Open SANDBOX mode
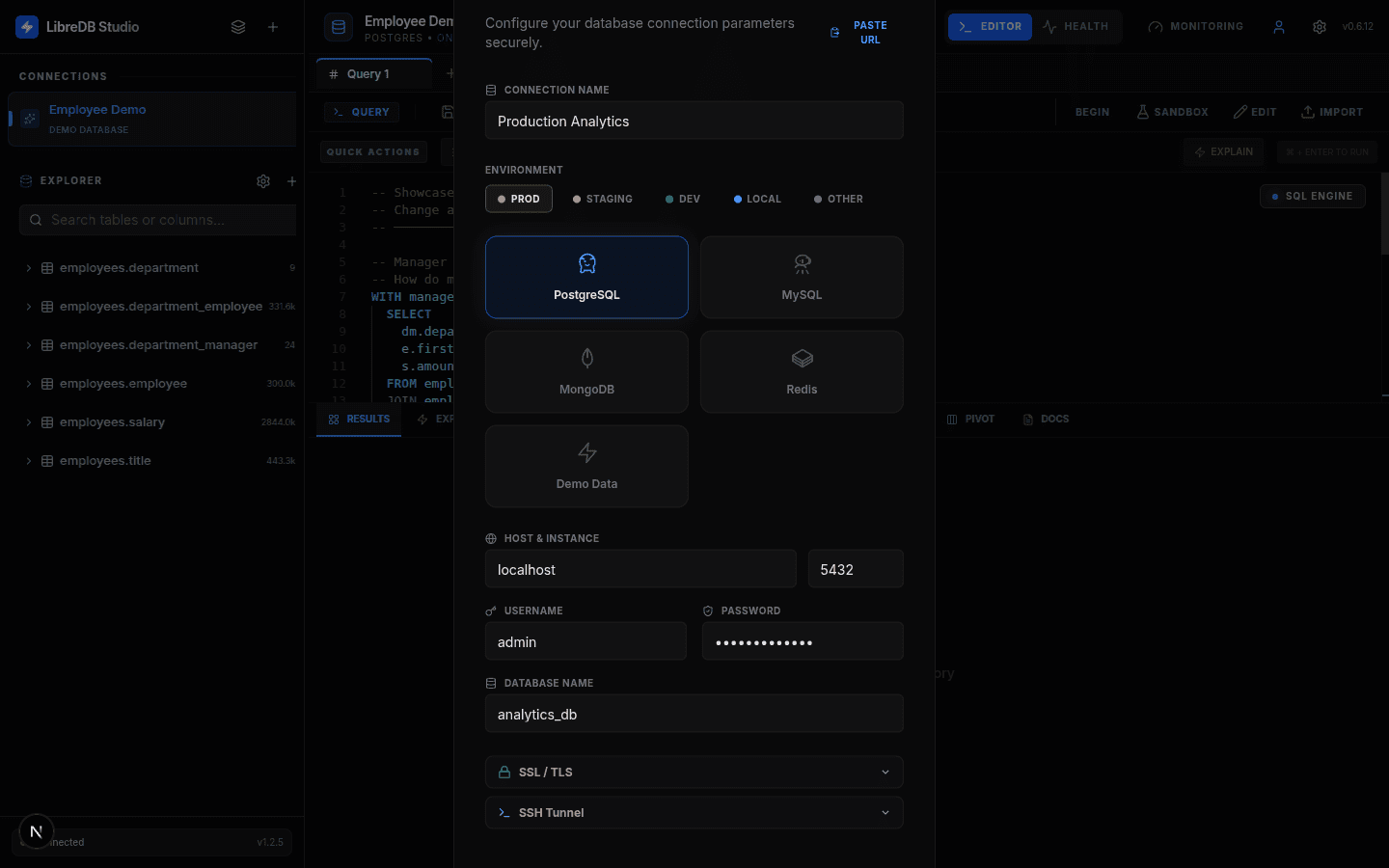Screen dimensions: 1389x868 pos(1172,113)
